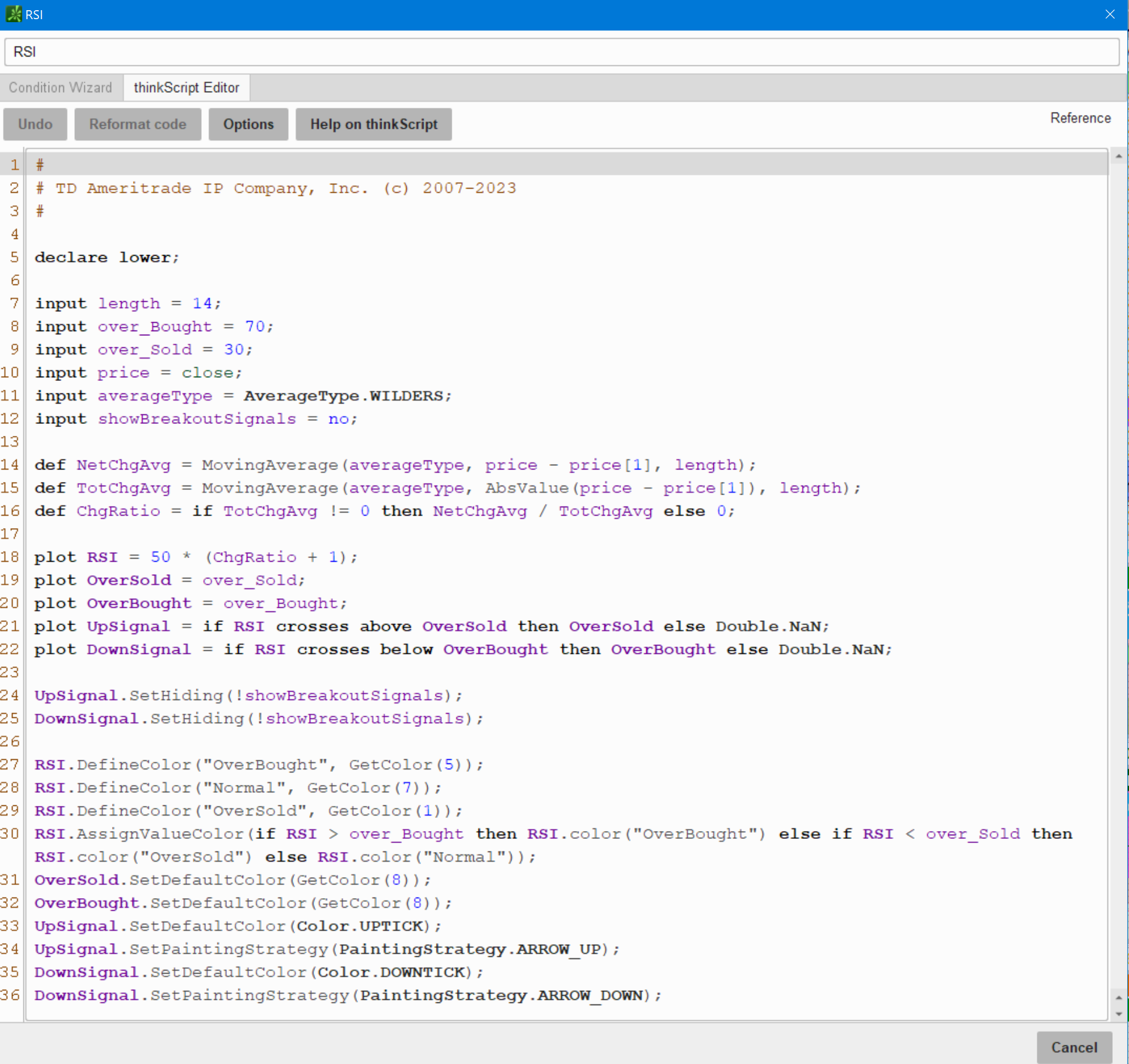
Task: Click the Undo button
Action: tap(35, 124)
